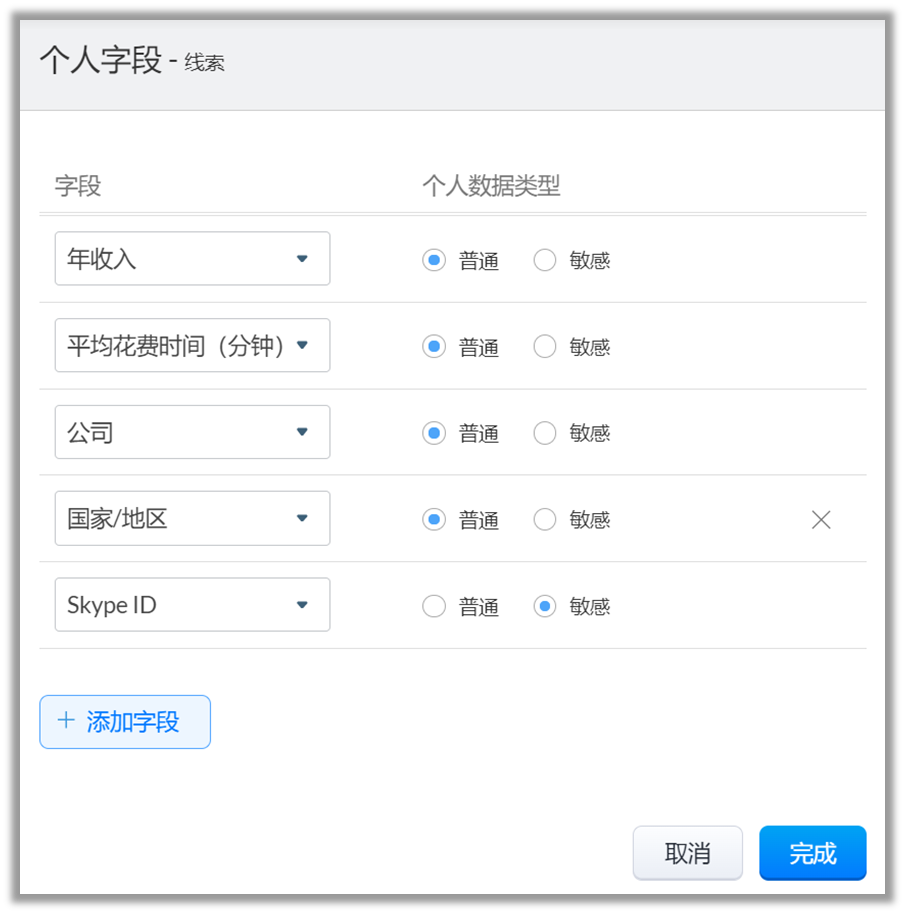Click the plus icon in 添加字段 button
905x914 pixels.
[x=66, y=720]
